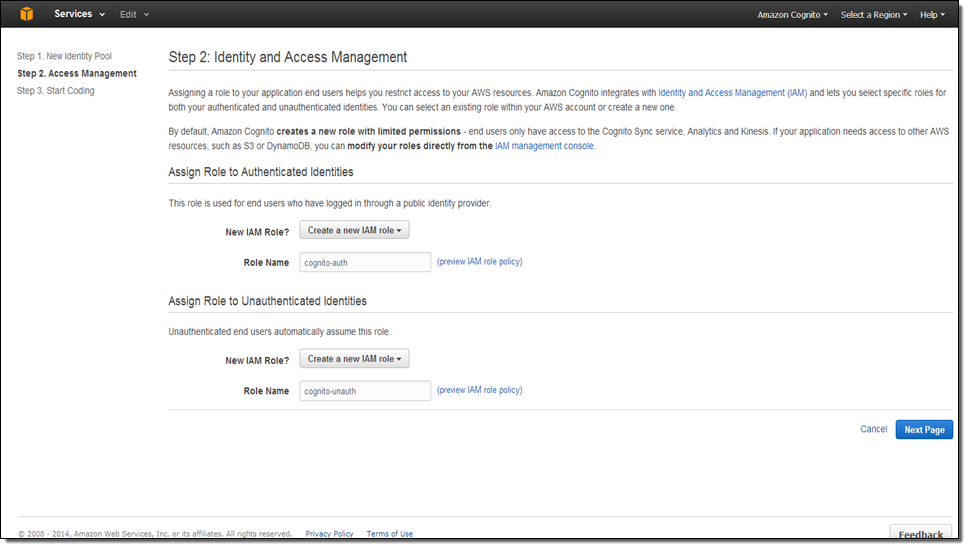Preview IAM role policy for the unauthenticated role
Viewport: 970px width, 550px height.
pyautogui.click(x=480, y=390)
